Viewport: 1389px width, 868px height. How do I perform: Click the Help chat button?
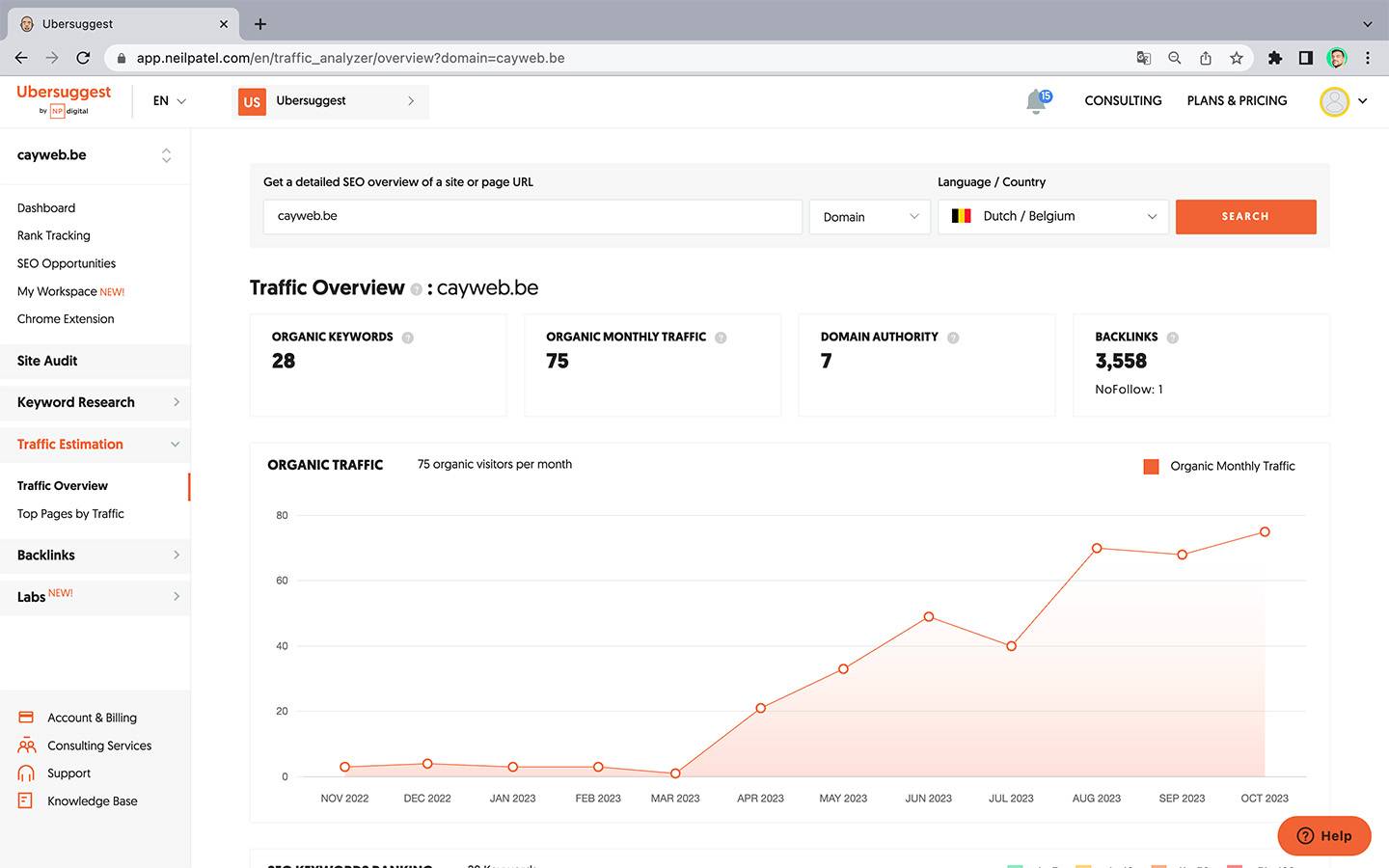tap(1323, 836)
